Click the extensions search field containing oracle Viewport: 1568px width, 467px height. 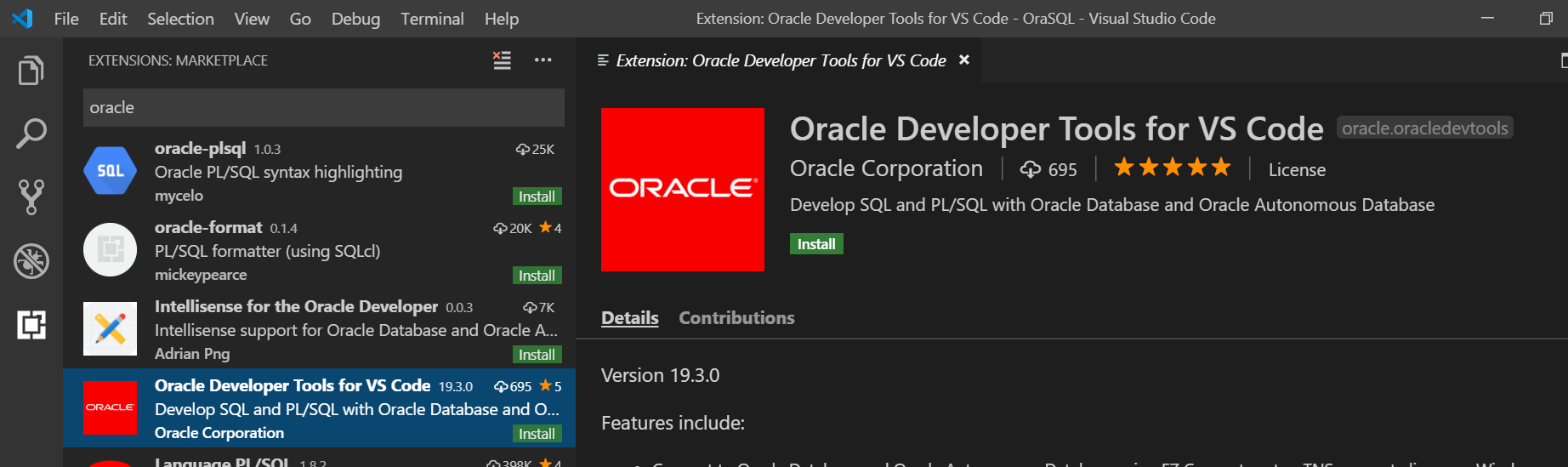click(324, 107)
